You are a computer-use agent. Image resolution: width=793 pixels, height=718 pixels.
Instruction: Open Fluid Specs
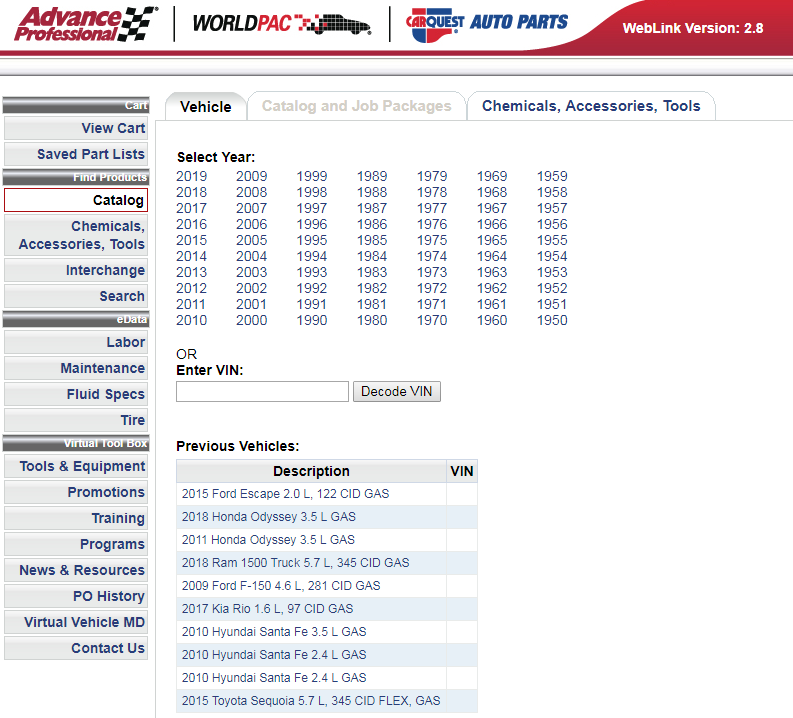point(76,394)
